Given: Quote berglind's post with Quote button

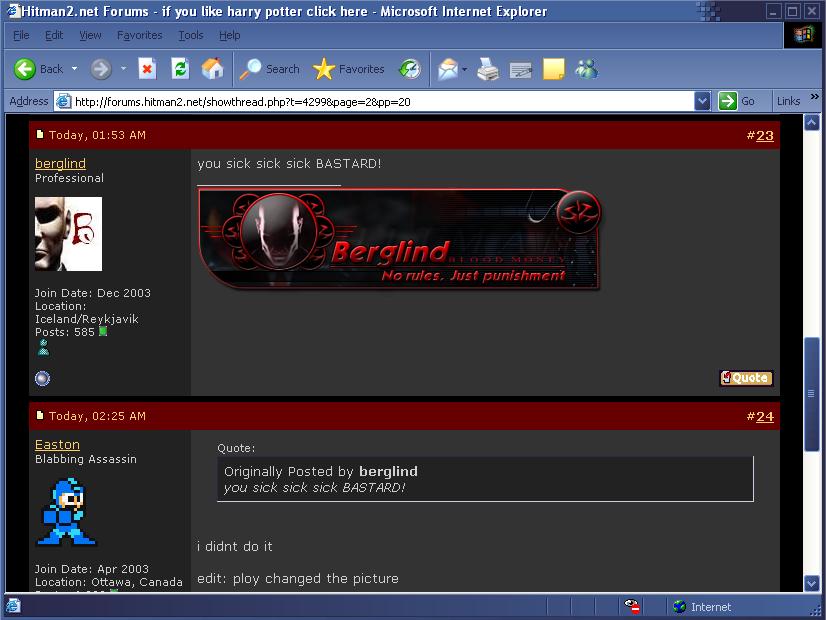Looking at the screenshot, I should 746,378.
